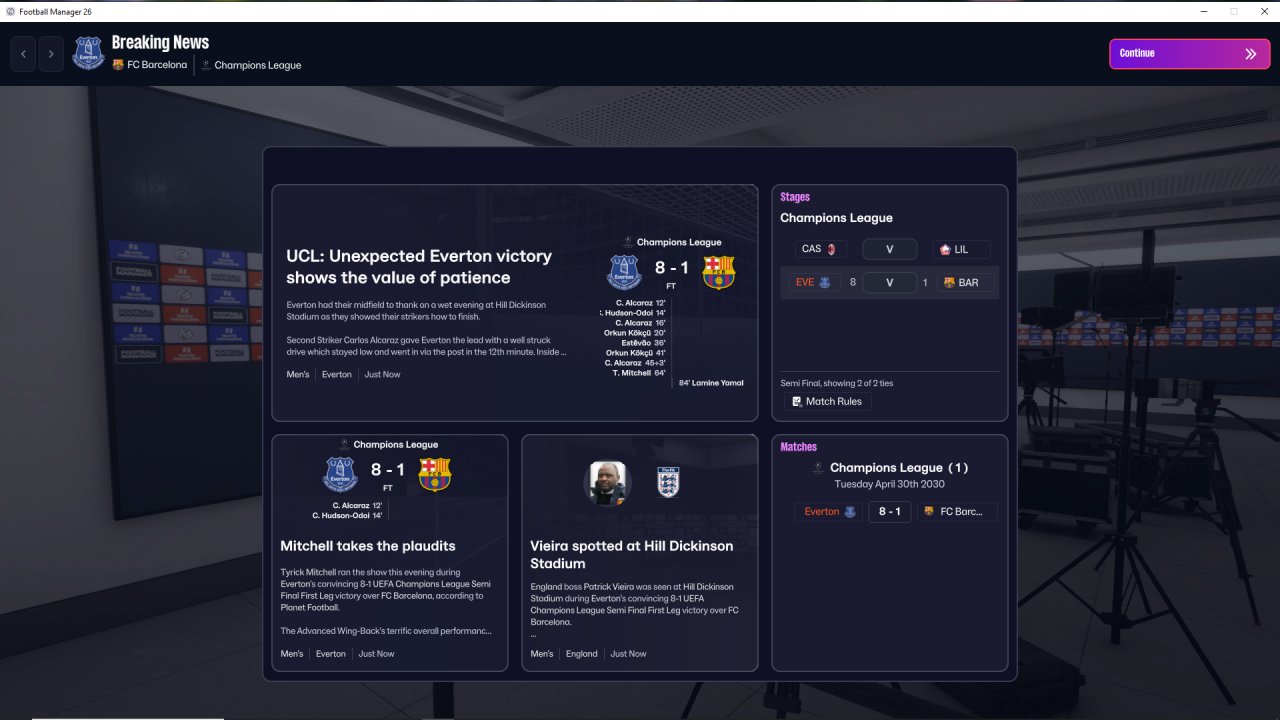This screenshot has width=1280, height=720.
Task: Click the Barcelona crest in Mitchell card
Action: [x=434, y=474]
